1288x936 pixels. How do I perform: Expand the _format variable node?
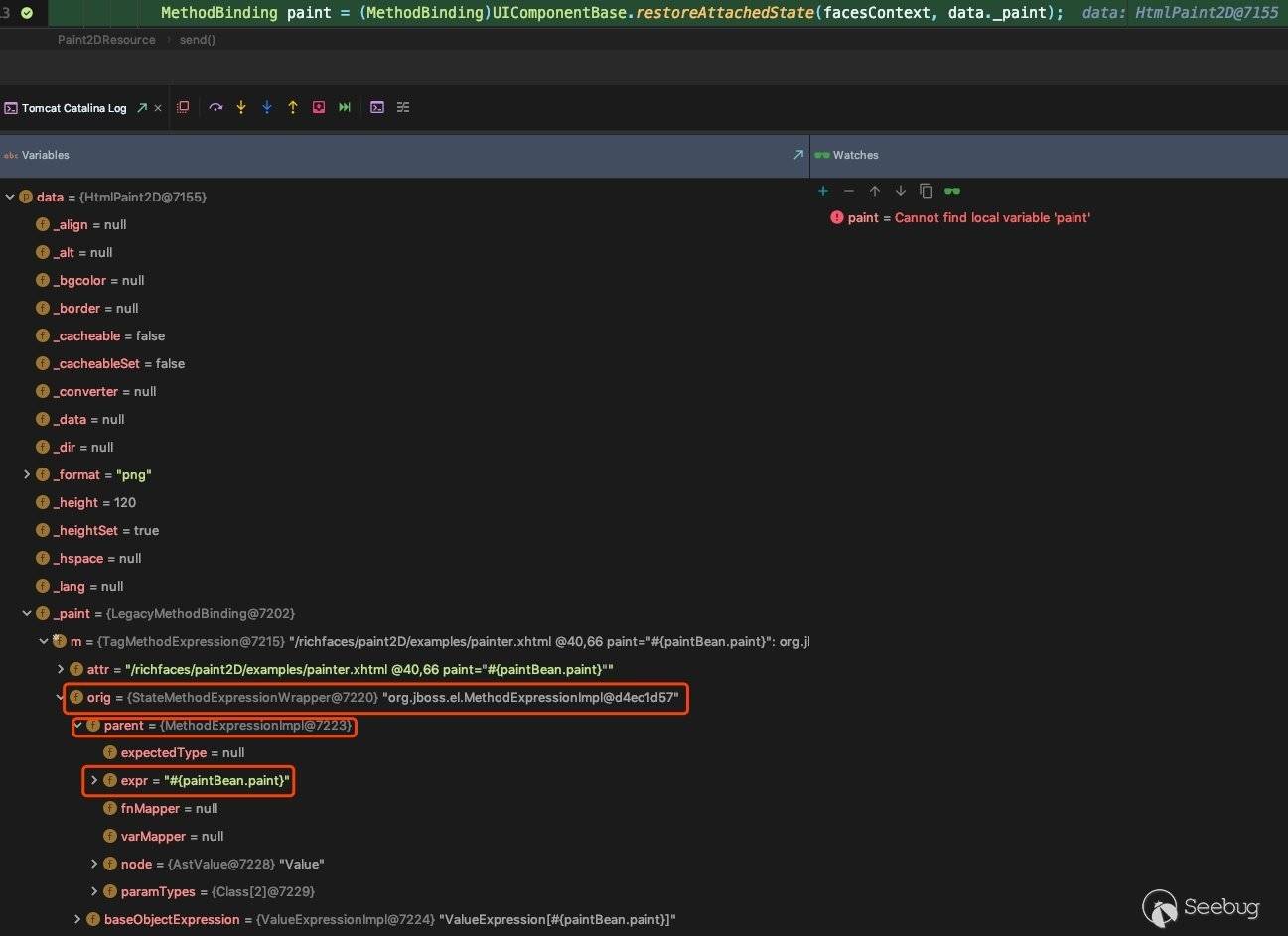[27, 474]
